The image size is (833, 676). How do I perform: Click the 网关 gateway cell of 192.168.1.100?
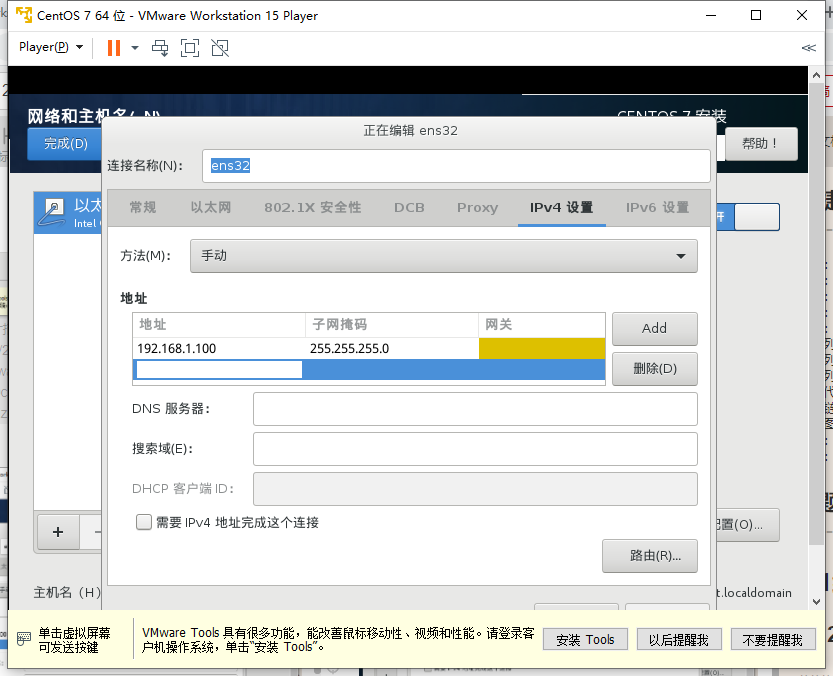point(542,349)
